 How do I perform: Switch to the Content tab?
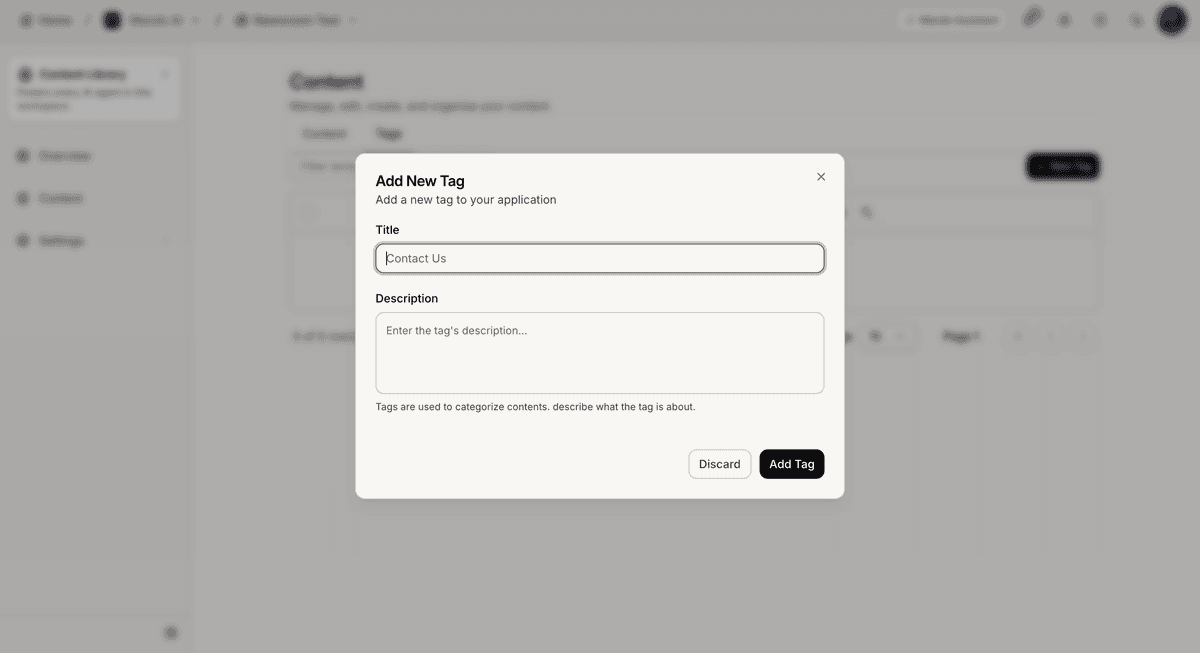pyautogui.click(x=324, y=133)
